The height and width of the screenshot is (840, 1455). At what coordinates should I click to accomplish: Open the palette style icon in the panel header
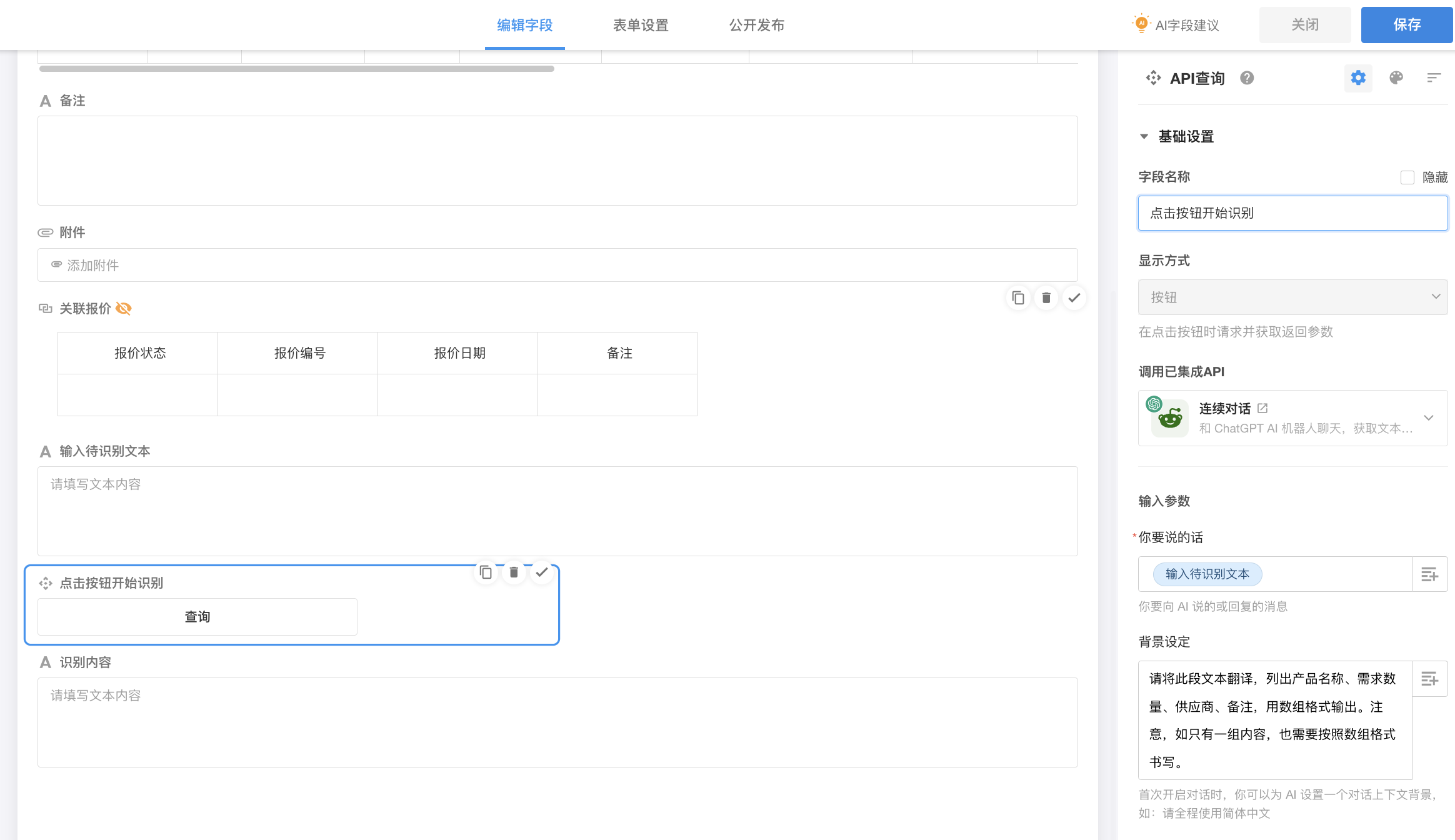click(x=1396, y=78)
